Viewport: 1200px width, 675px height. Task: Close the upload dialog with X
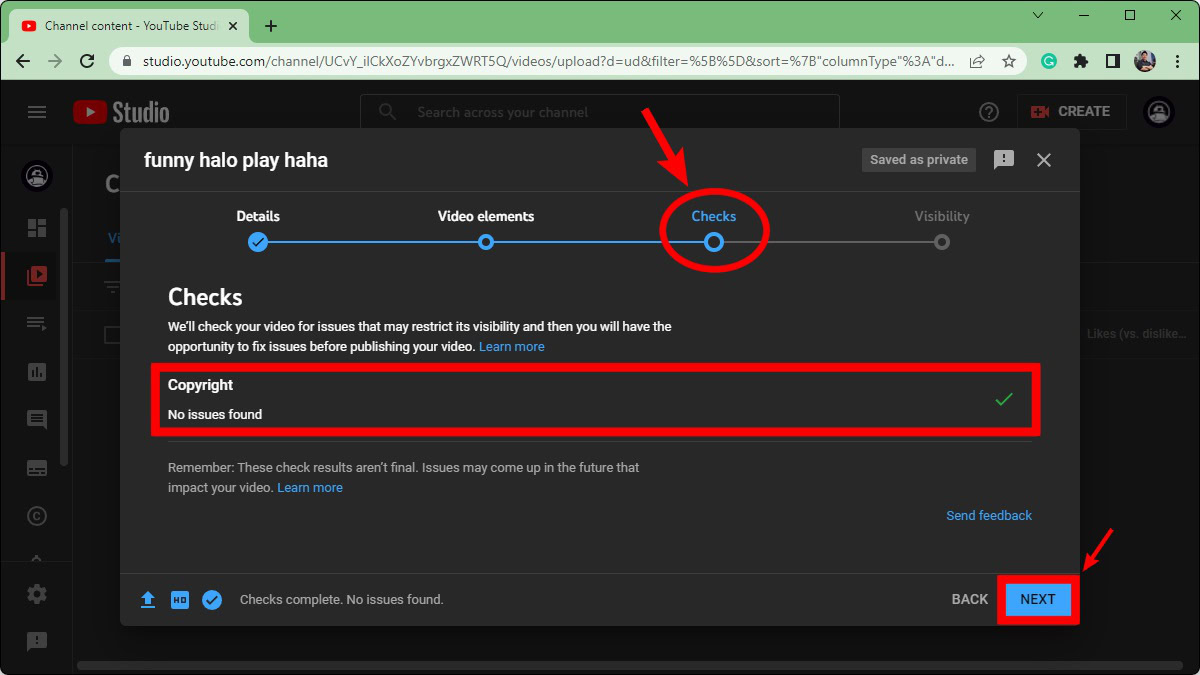[x=1044, y=160]
